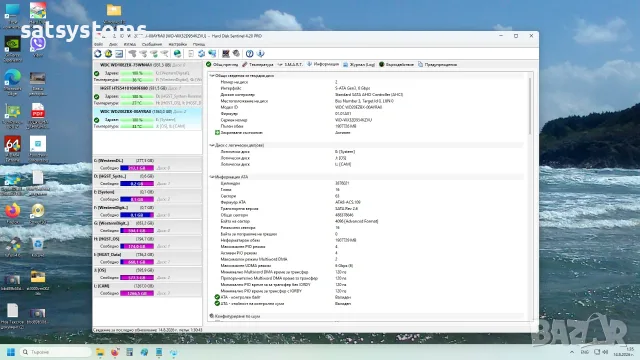Click the 4096 (Advanced Format) value
This screenshot has height=360, width=640.
tap(357, 221)
